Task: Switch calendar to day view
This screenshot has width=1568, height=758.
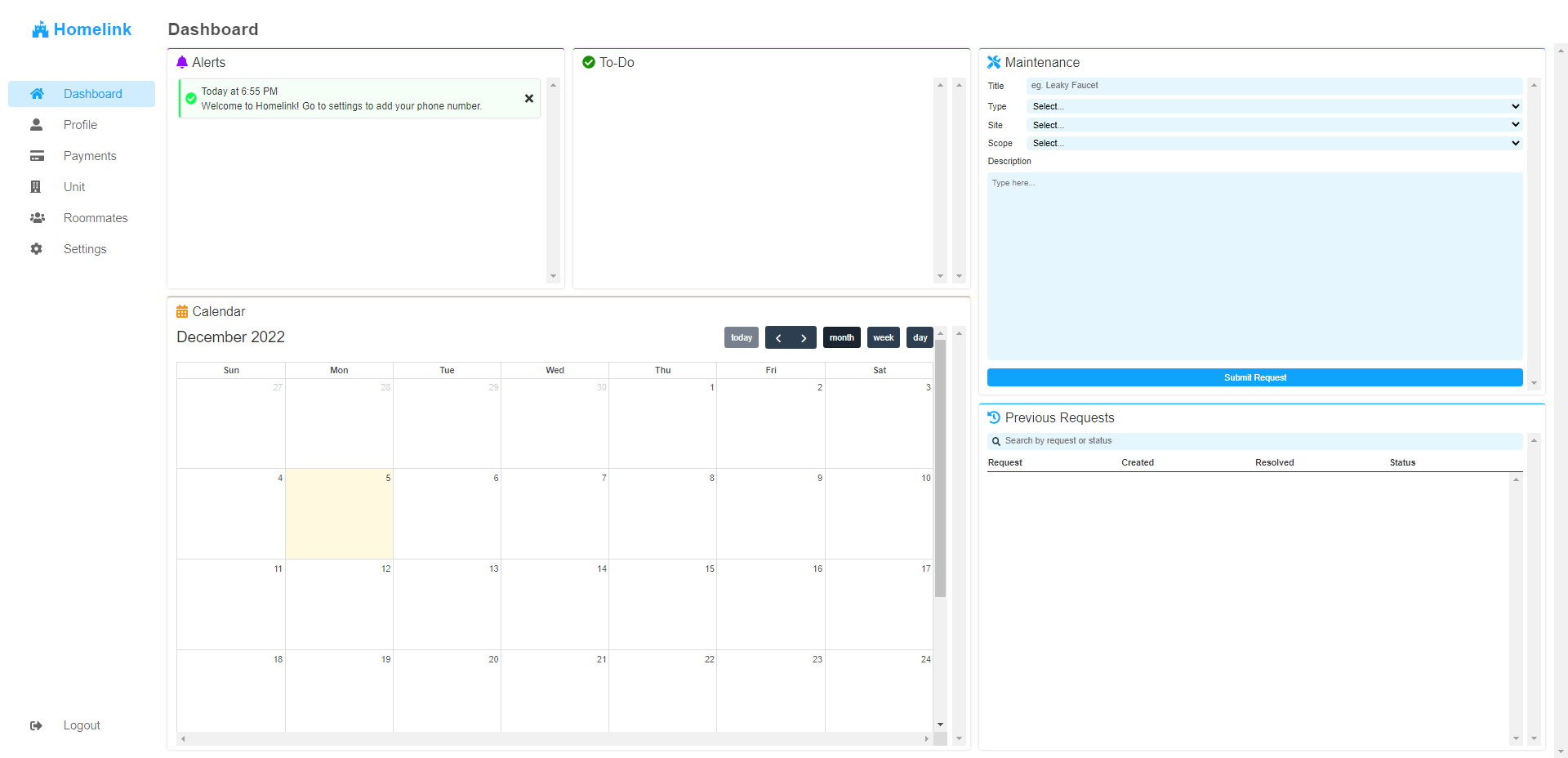Action: [x=920, y=338]
